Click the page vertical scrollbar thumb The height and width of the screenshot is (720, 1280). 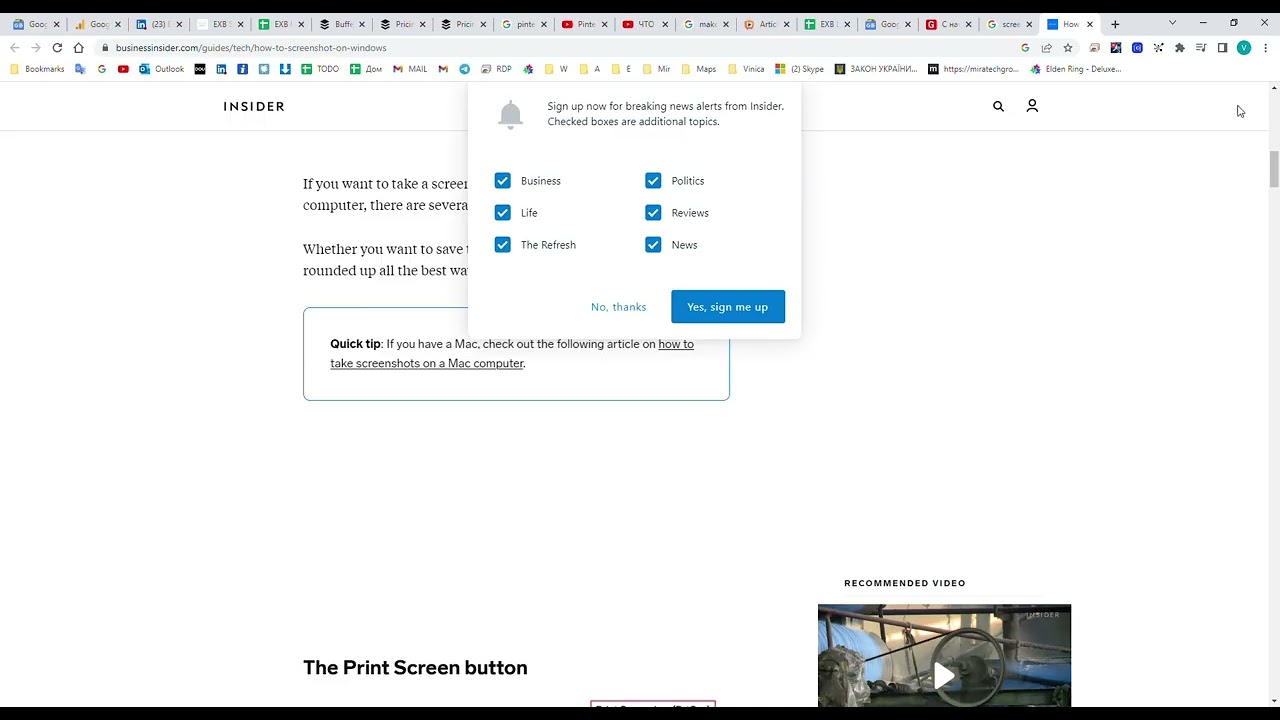tap(1274, 169)
